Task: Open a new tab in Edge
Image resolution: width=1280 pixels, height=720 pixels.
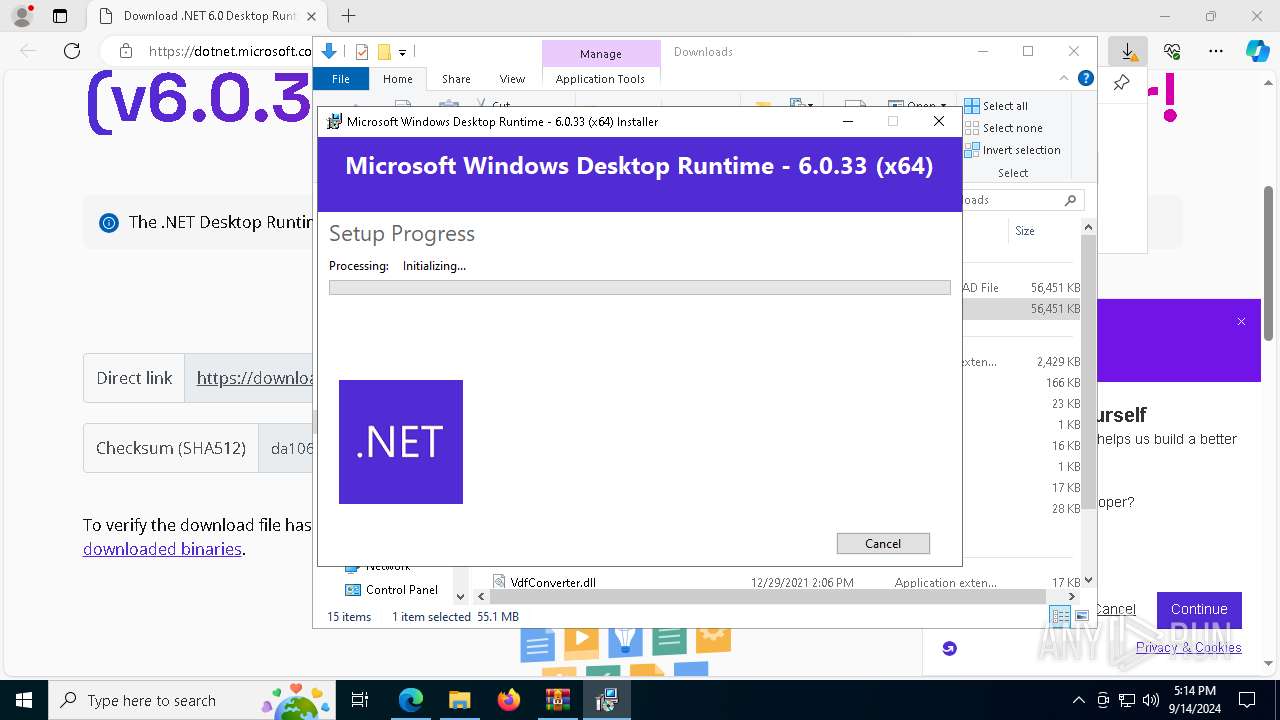Action: [x=348, y=16]
